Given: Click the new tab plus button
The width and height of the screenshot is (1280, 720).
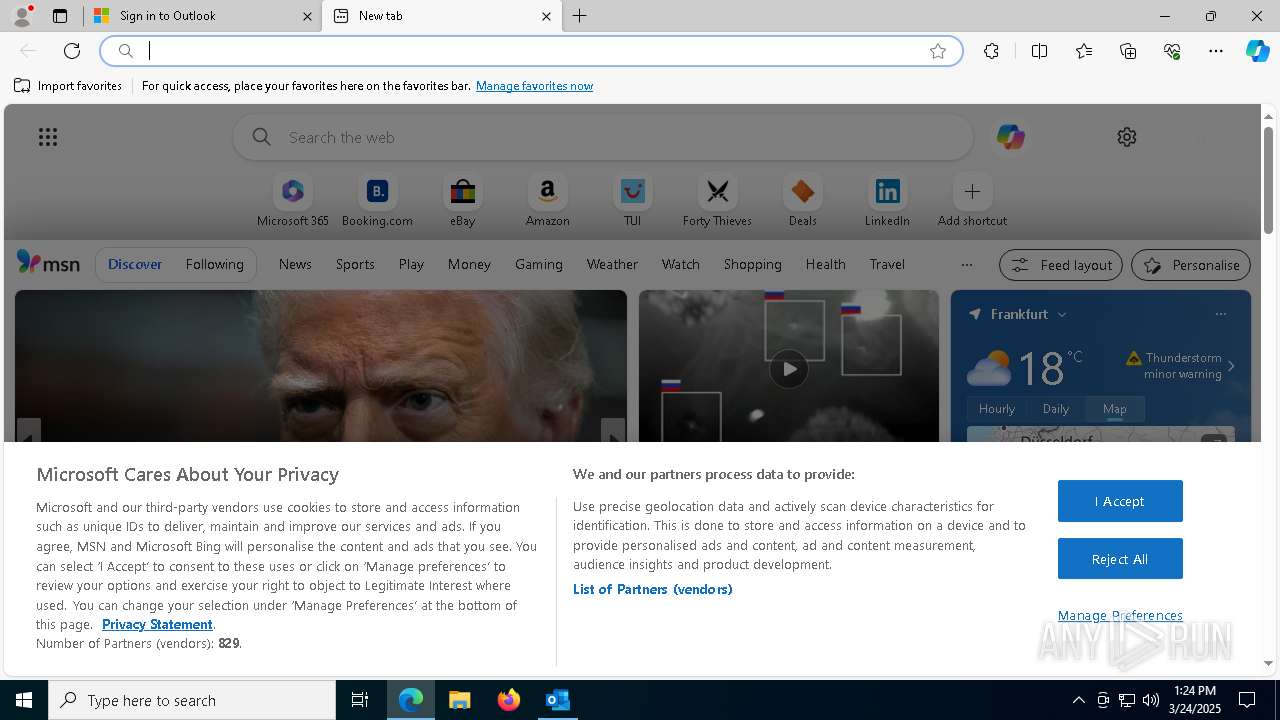Looking at the screenshot, I should 579,16.
